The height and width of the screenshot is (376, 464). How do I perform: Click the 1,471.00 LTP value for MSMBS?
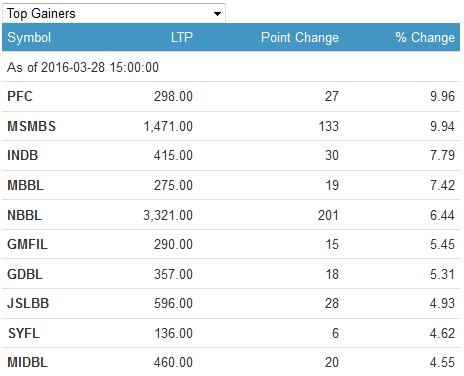tap(168, 127)
